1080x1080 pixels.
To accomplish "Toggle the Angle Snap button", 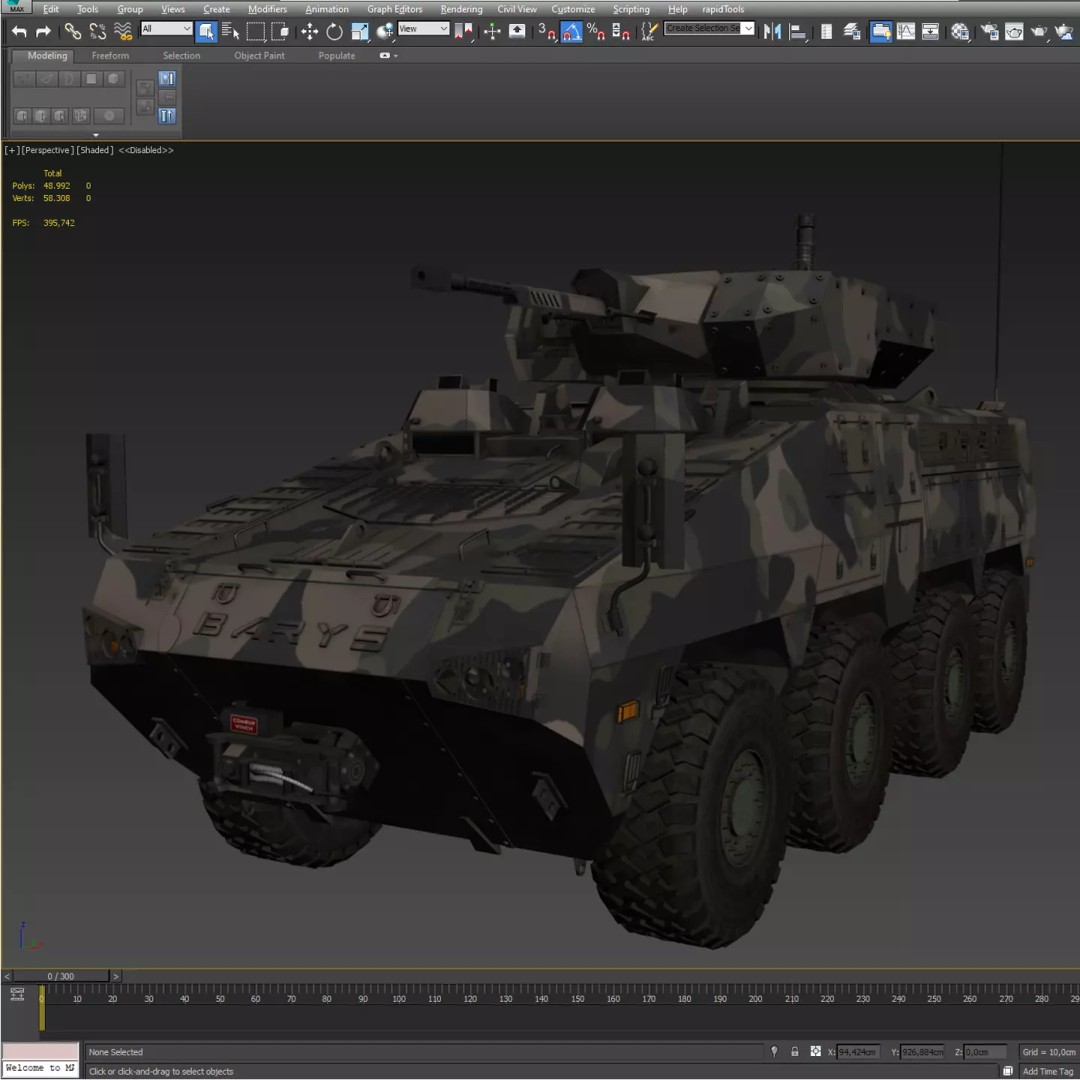I will pyautogui.click(x=571, y=32).
